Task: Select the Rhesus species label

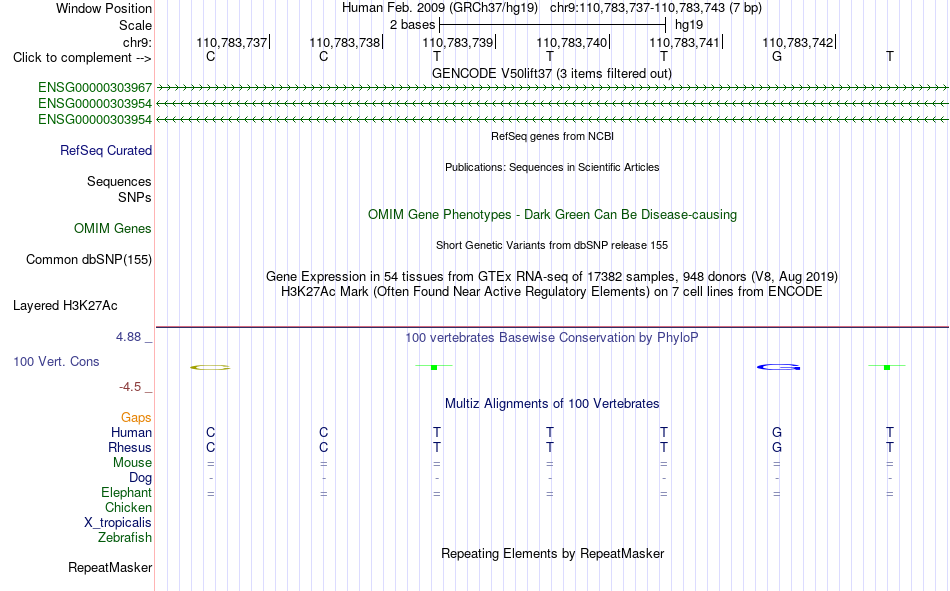Action: click(x=130, y=447)
